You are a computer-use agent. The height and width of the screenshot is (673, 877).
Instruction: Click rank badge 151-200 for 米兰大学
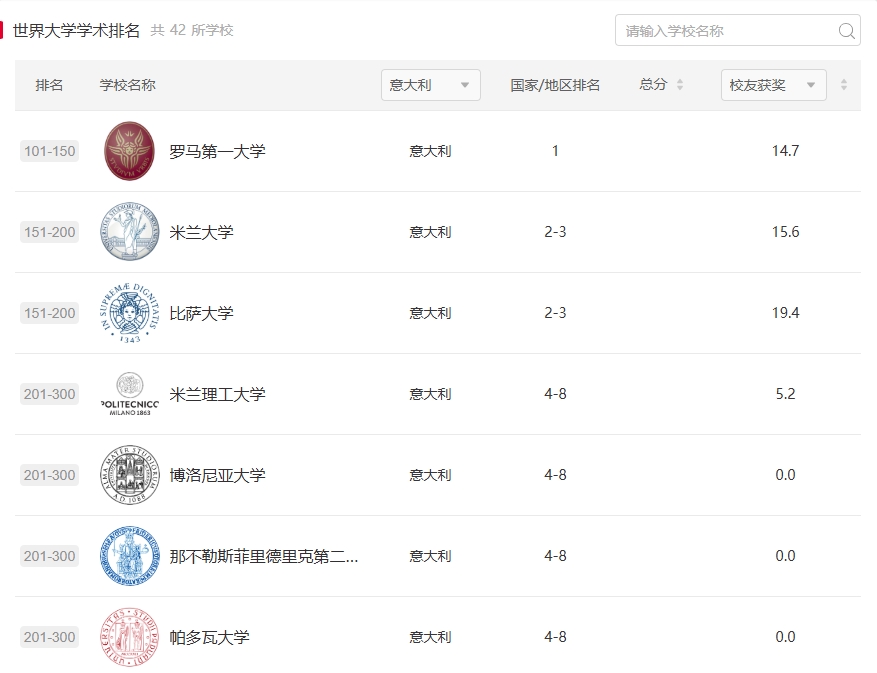point(49,232)
